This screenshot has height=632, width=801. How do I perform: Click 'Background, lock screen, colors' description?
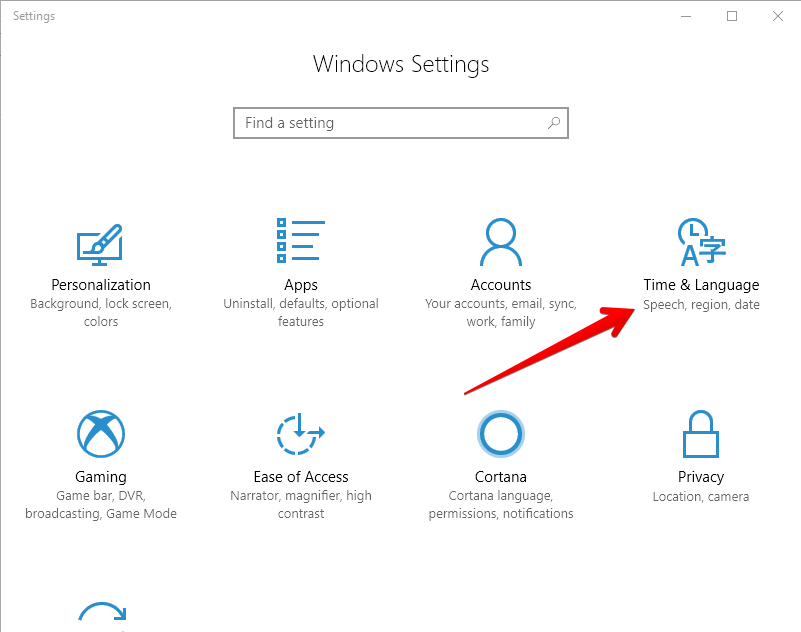[x=101, y=312]
